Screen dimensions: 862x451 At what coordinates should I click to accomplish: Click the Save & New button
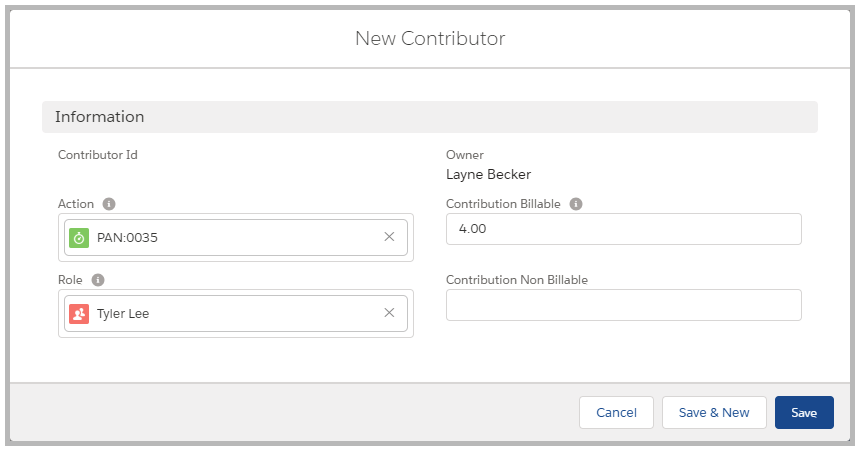714,412
